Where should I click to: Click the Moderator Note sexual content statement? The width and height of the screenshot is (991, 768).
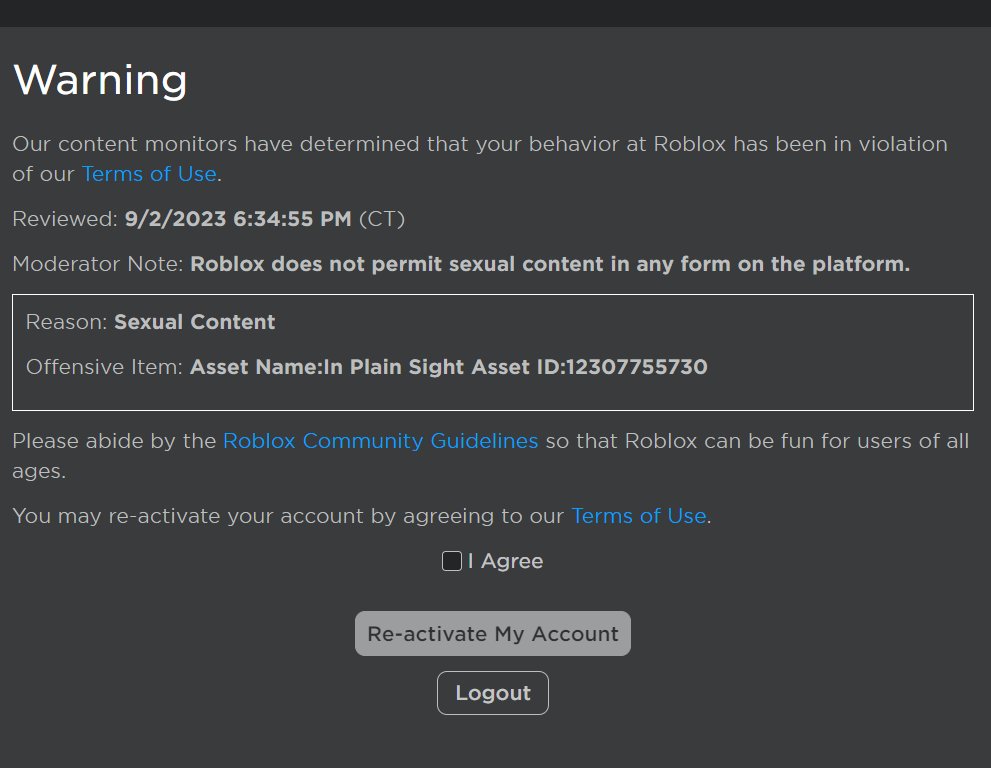click(550, 264)
